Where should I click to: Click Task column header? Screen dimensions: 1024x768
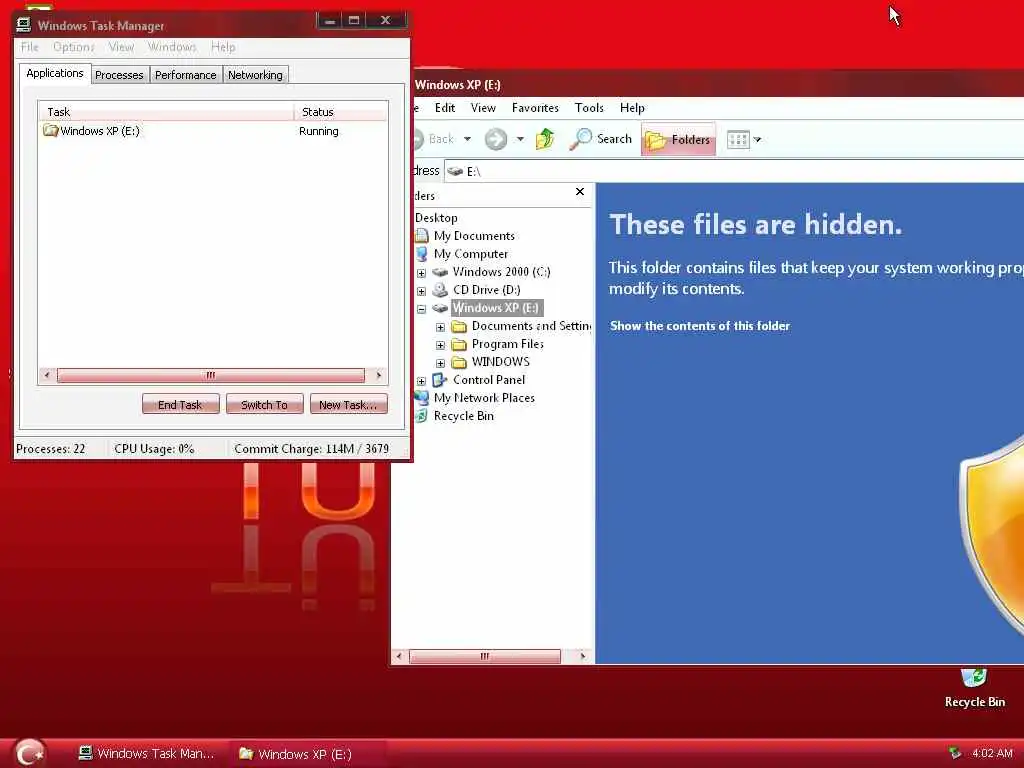[166, 112]
